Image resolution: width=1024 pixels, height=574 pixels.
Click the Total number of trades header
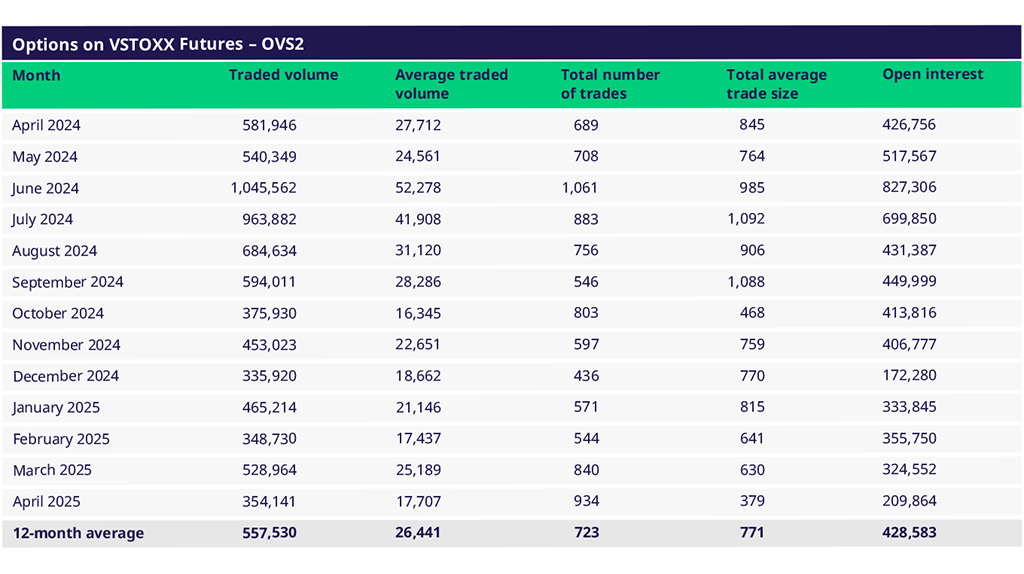tap(610, 84)
